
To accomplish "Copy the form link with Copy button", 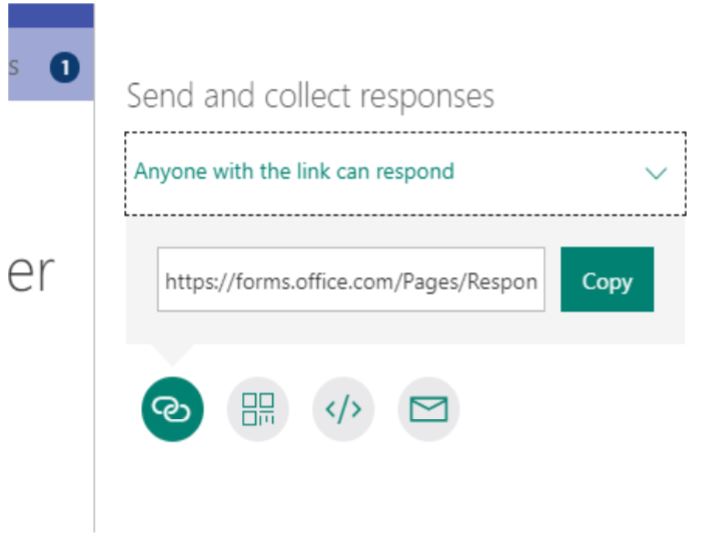I will (x=607, y=279).
